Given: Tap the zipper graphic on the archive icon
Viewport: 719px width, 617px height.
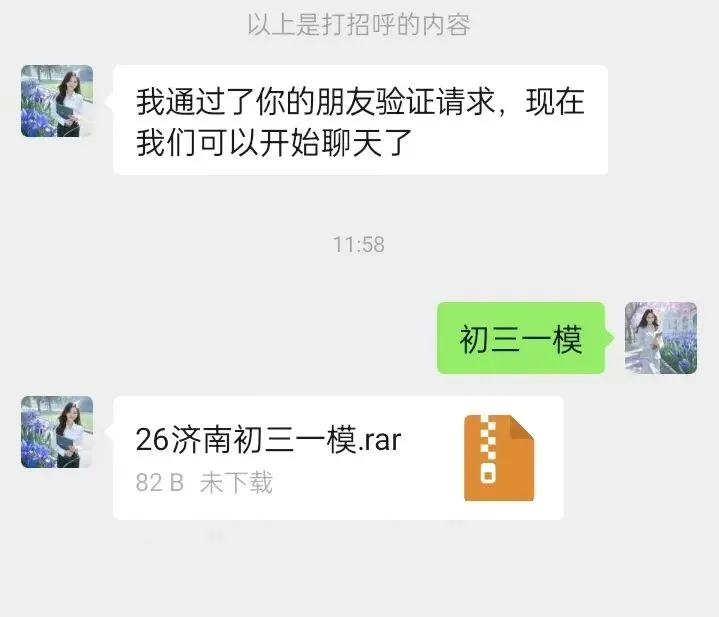Looking at the screenshot, I should point(488,450).
